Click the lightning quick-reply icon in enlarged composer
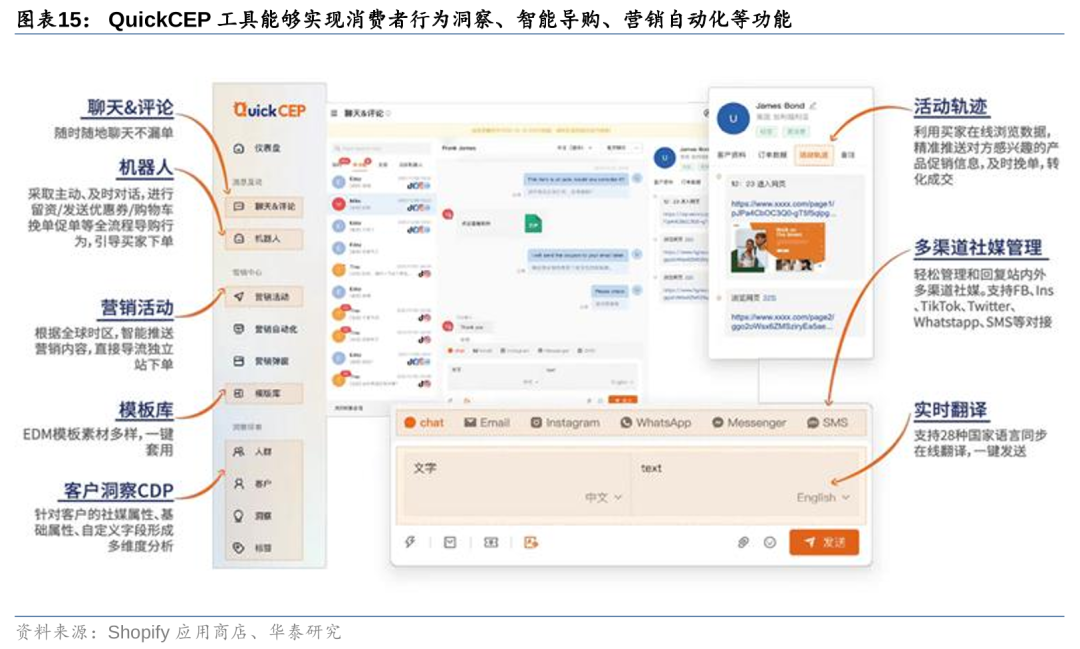The height and width of the screenshot is (649, 1080). 410,542
